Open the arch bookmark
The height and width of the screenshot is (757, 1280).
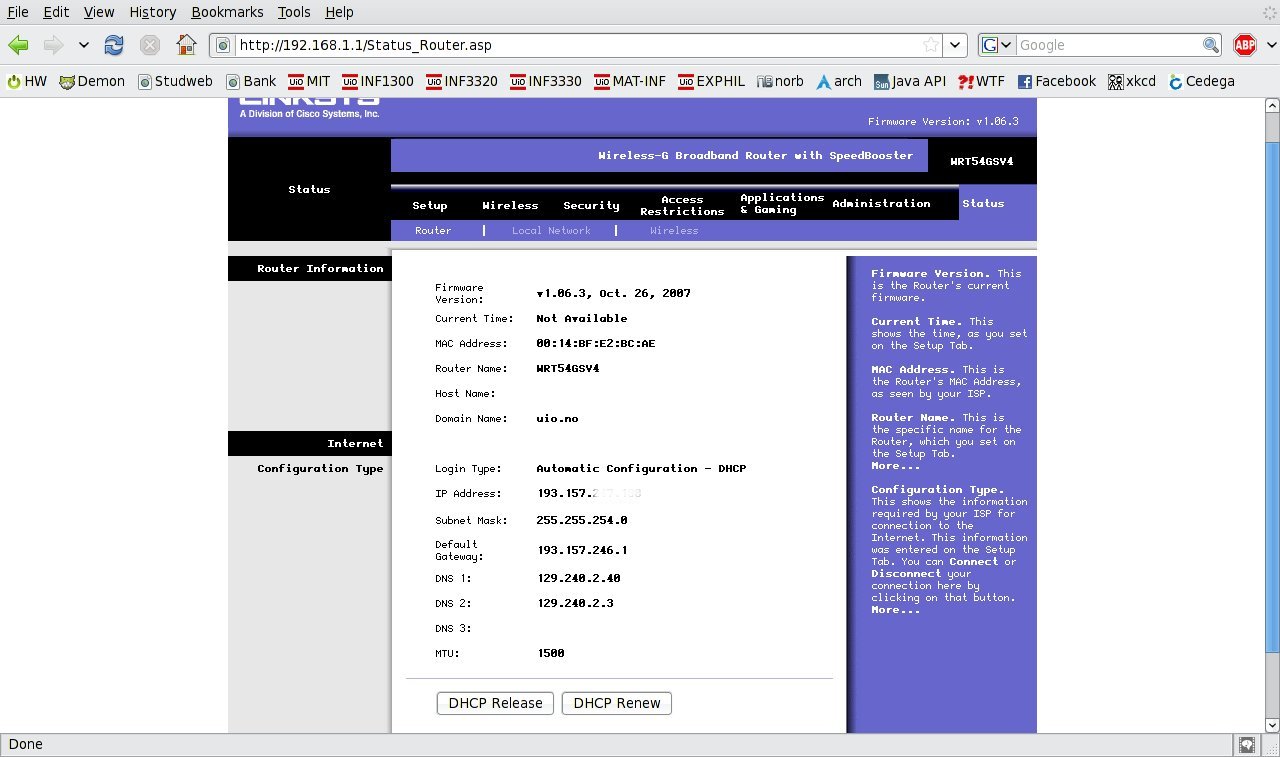(839, 81)
